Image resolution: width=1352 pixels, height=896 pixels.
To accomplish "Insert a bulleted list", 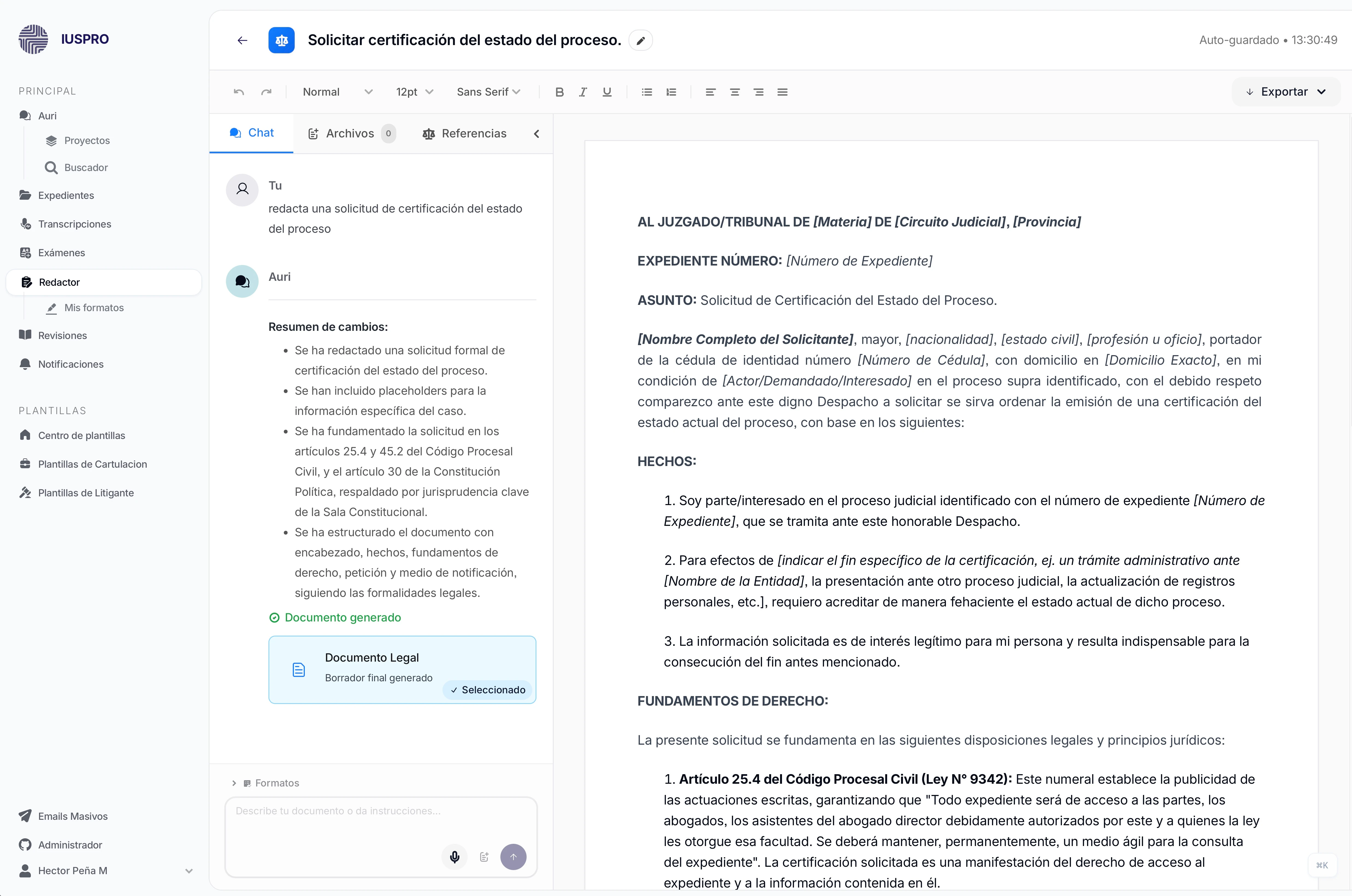I will (x=647, y=92).
